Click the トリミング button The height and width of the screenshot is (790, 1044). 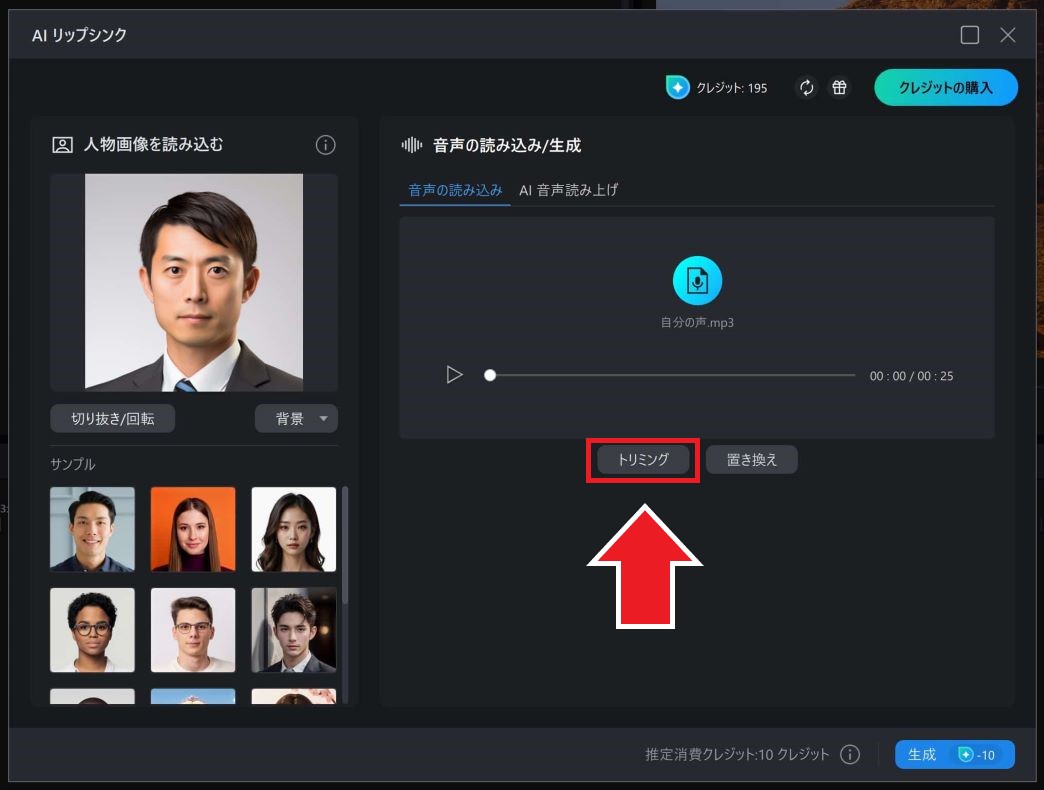point(643,459)
